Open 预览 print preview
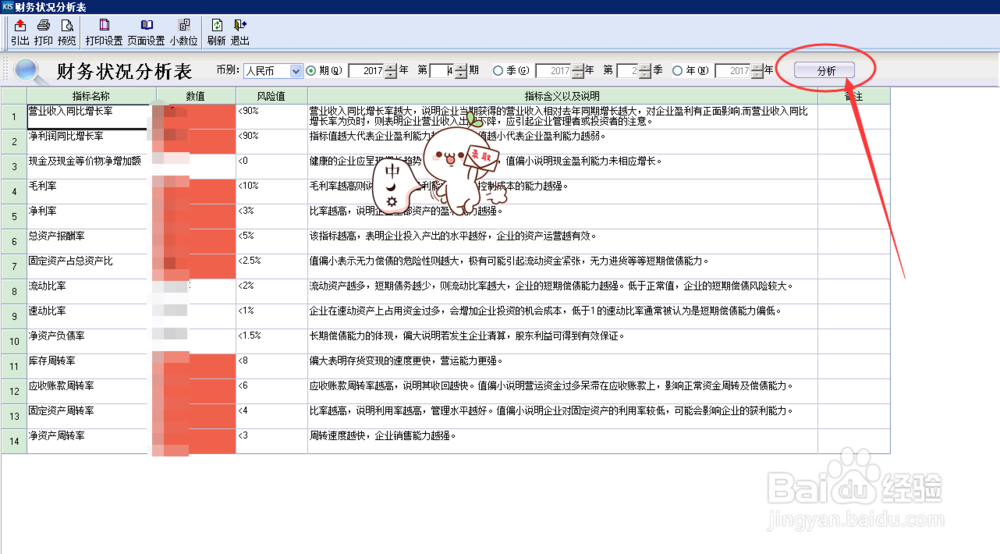This screenshot has height=554, width=1000. point(66,32)
